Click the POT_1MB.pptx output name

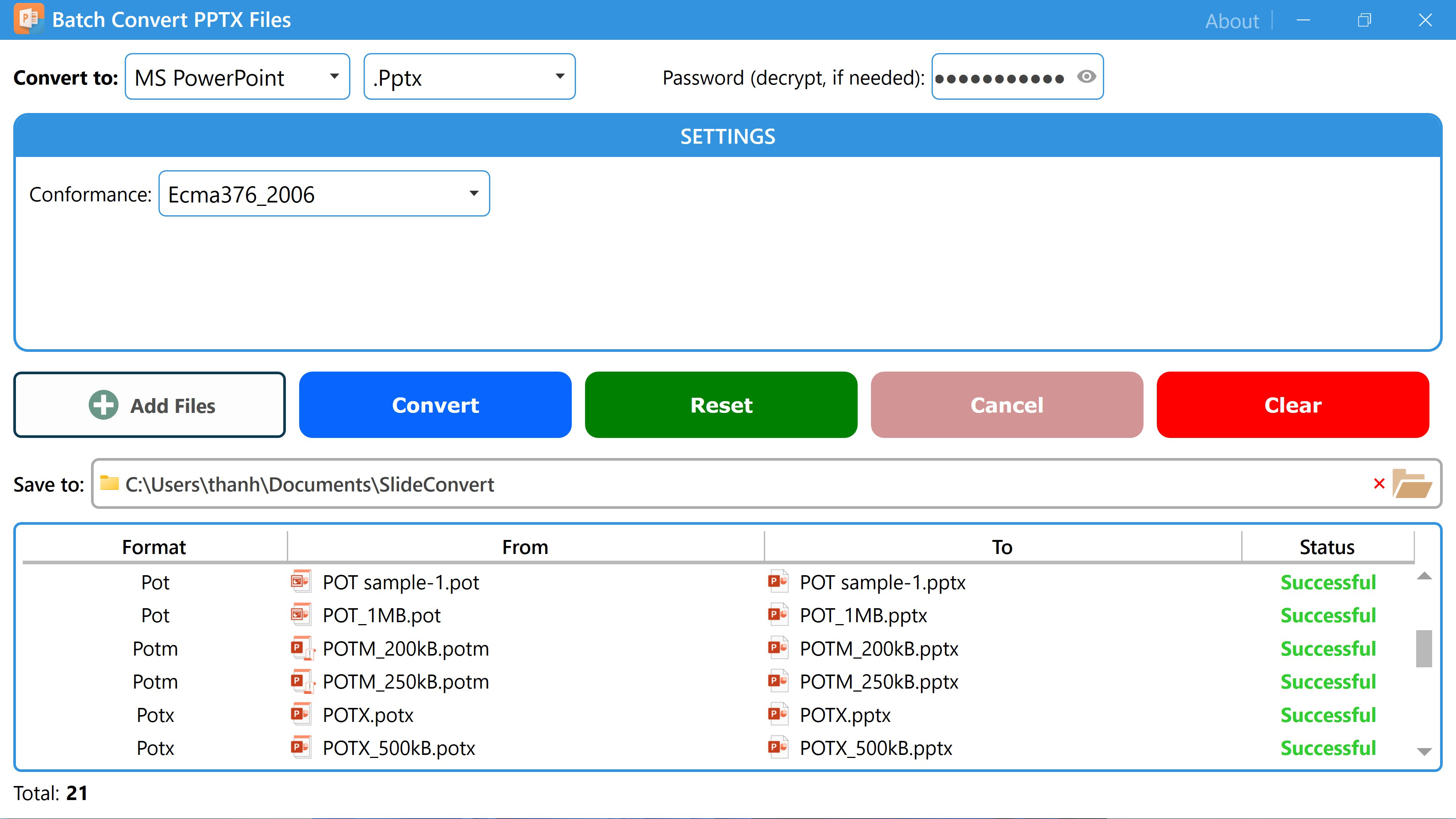click(864, 615)
